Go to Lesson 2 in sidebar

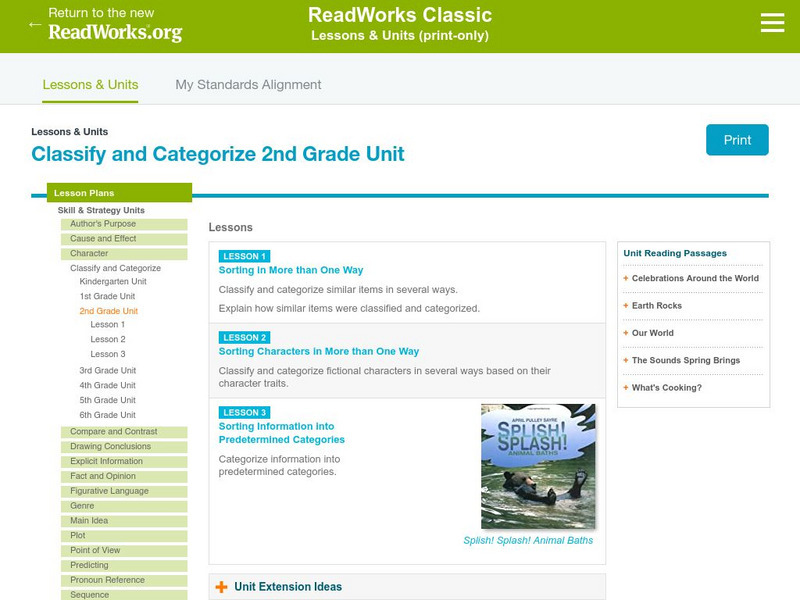[108, 339]
